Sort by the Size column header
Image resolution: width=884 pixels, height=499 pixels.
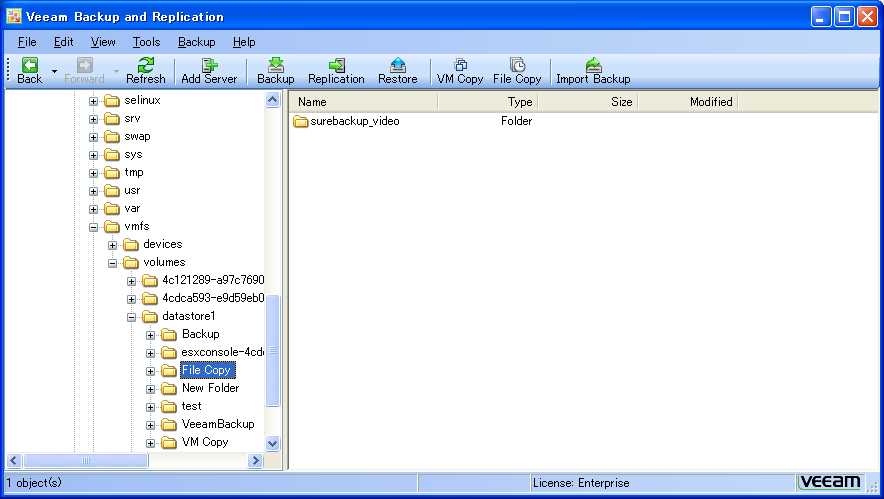[588, 102]
